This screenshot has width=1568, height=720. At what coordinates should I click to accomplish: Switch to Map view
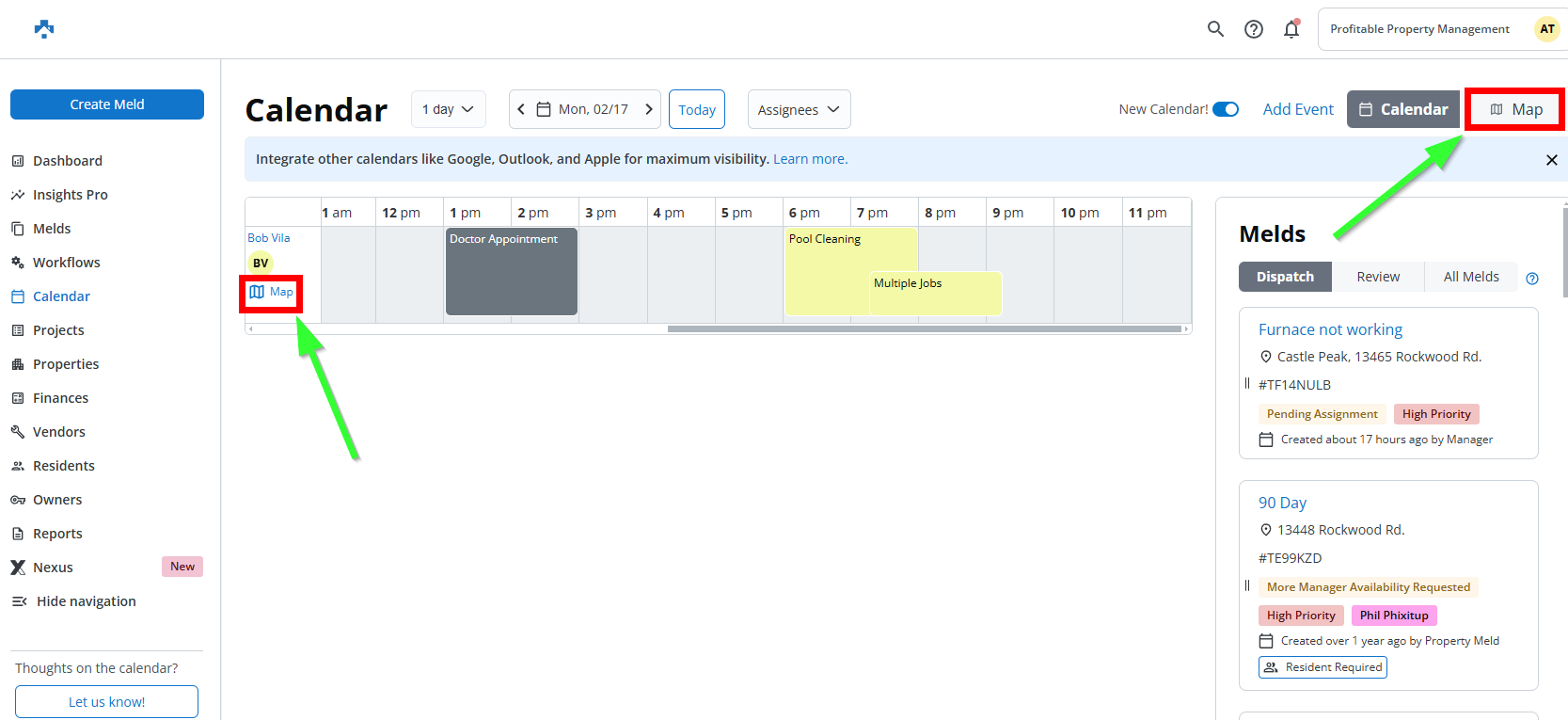click(x=1515, y=110)
